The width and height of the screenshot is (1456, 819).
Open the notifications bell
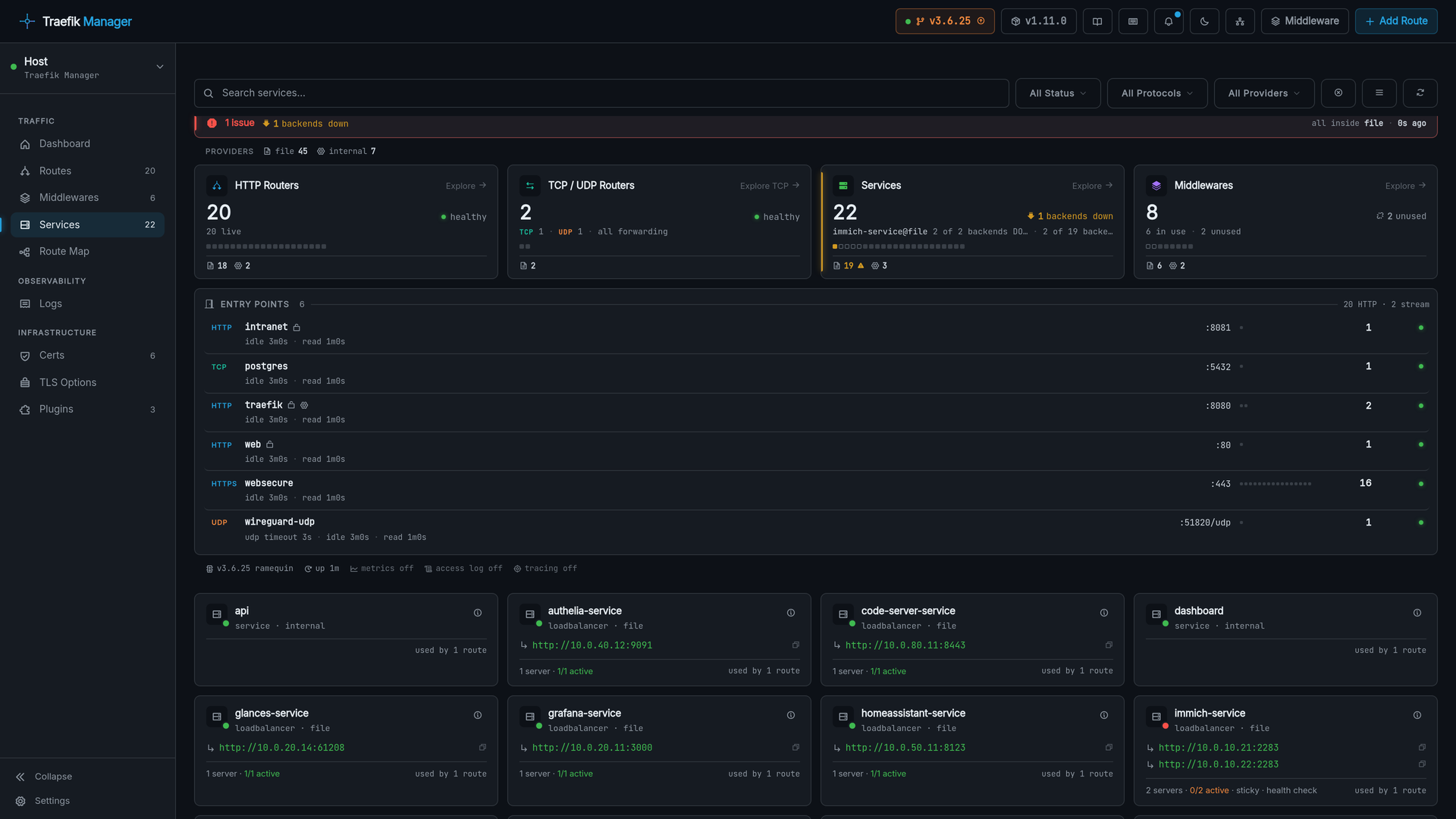click(x=1169, y=21)
